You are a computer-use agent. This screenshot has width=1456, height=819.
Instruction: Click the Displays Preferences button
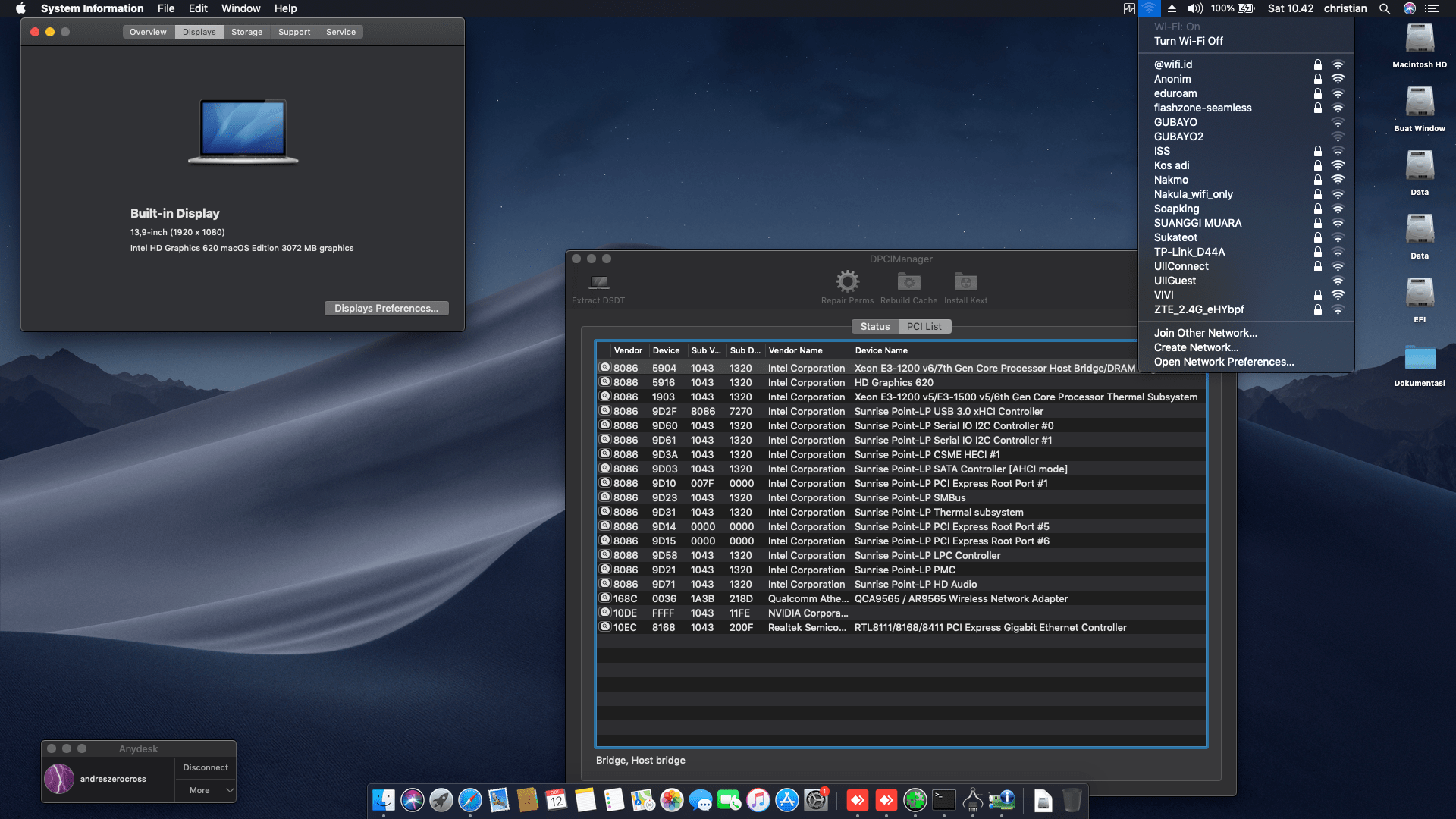tap(386, 308)
